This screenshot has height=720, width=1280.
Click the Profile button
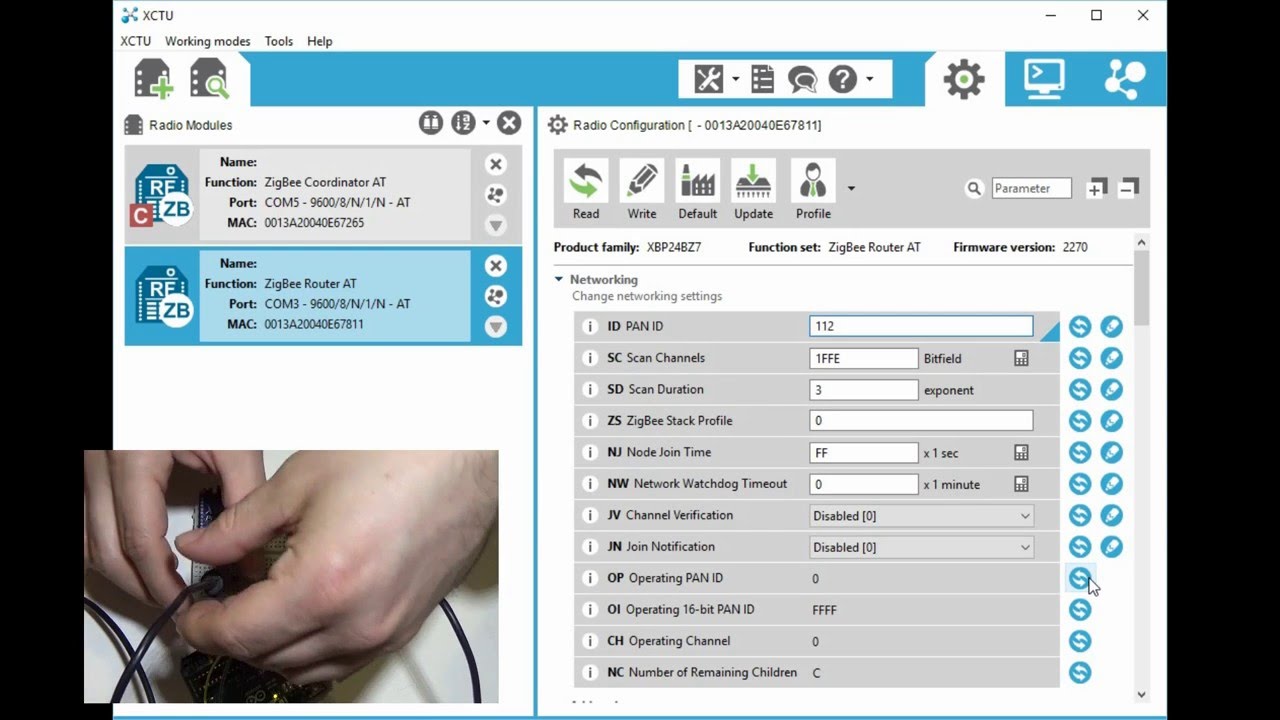point(813,190)
